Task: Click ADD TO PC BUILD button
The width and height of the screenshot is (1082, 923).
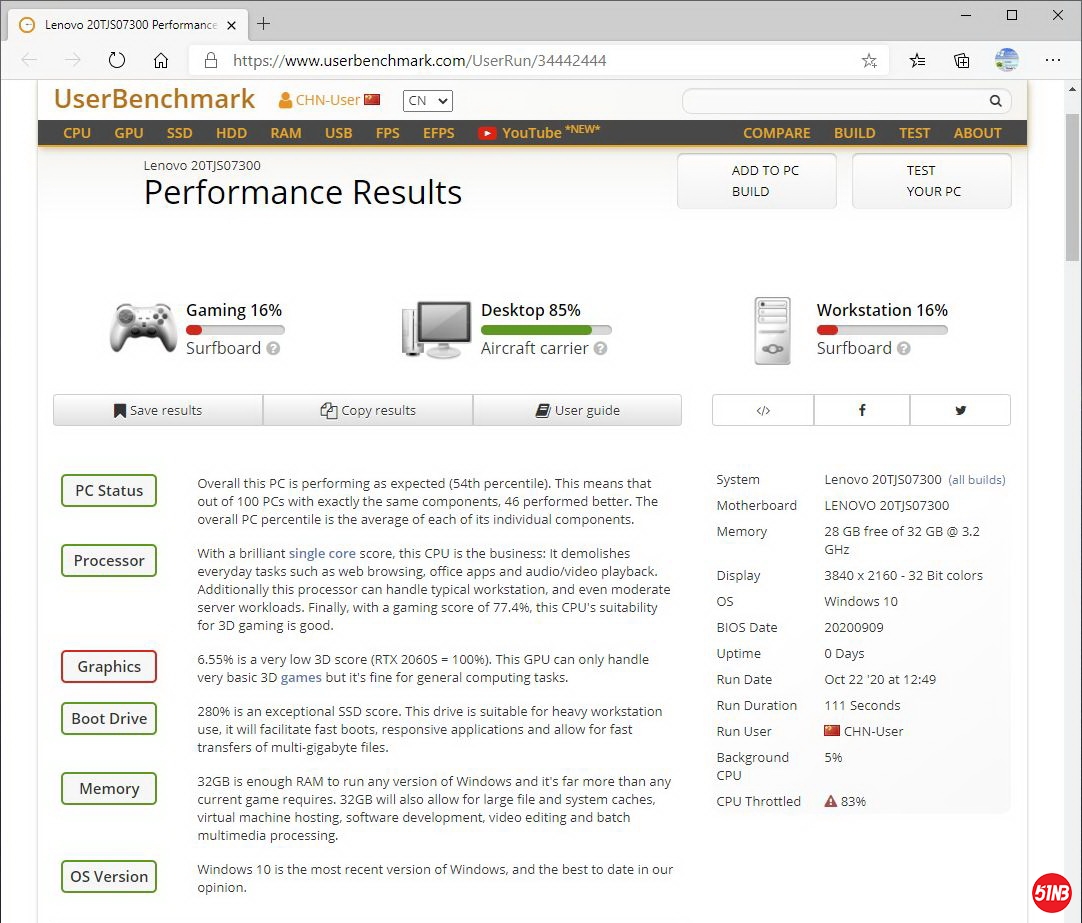Action: point(757,181)
